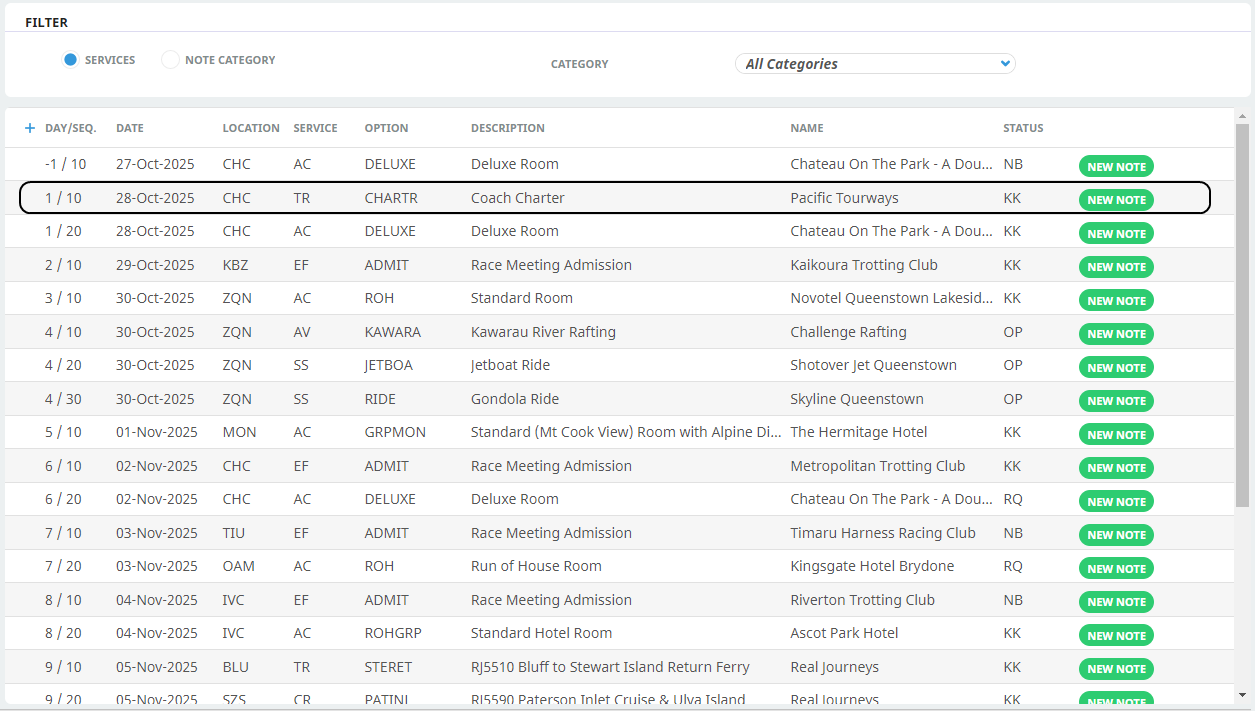Add new note for Kawarau River Rafting
The image size is (1255, 711).
[x=1116, y=334]
